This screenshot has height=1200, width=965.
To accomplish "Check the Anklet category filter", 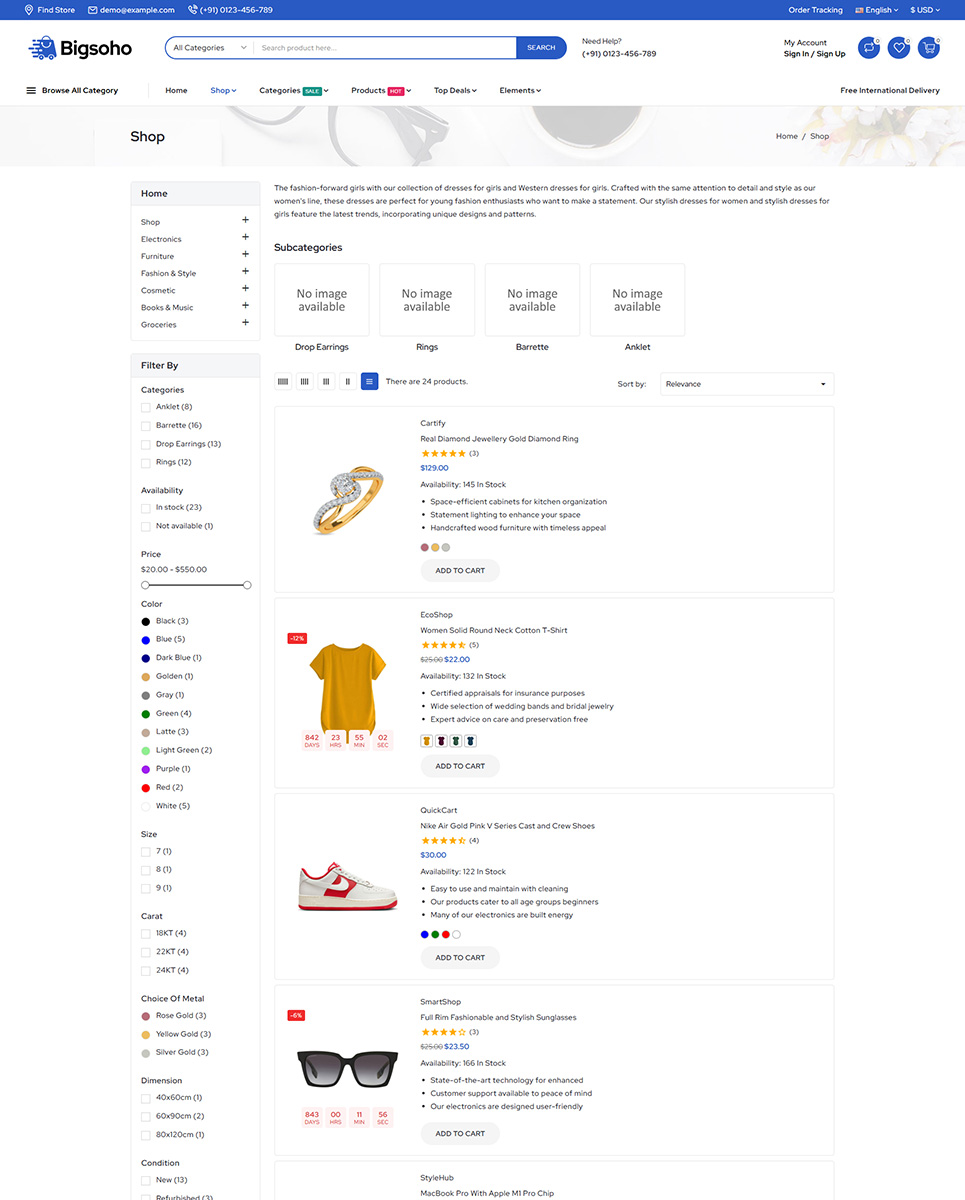I will tap(146, 407).
